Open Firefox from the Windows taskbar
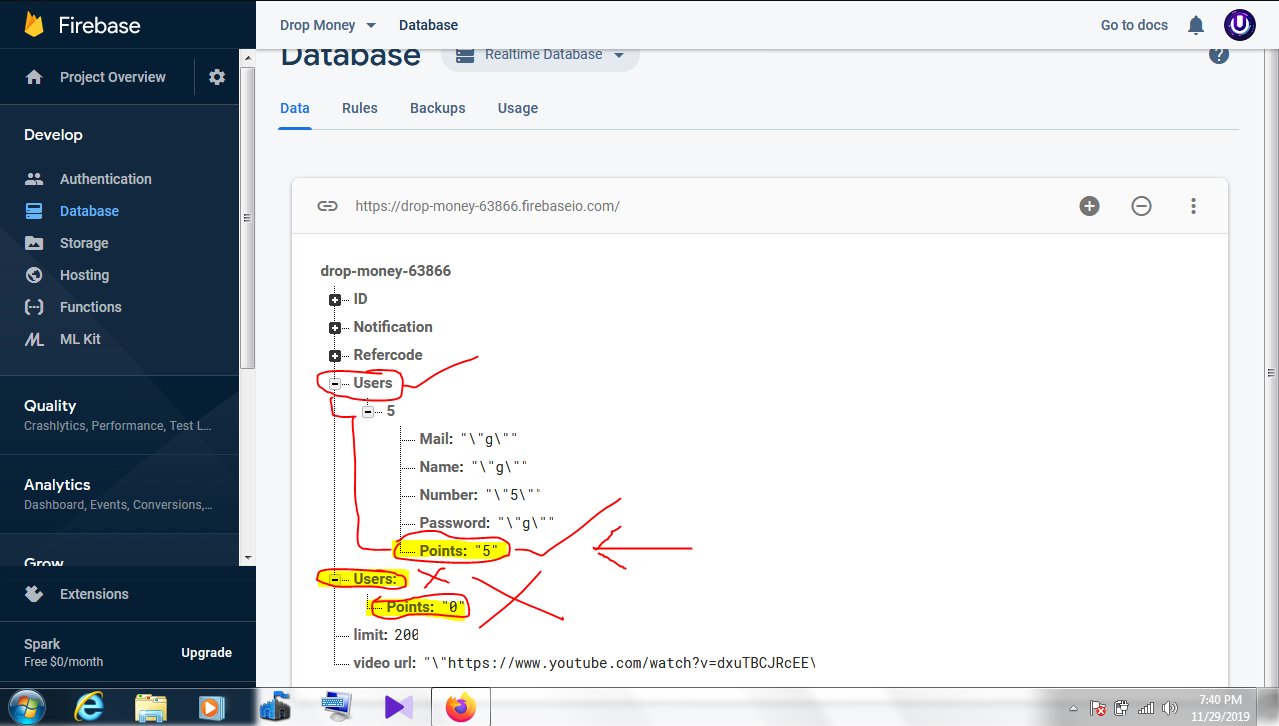 pyautogui.click(x=461, y=707)
